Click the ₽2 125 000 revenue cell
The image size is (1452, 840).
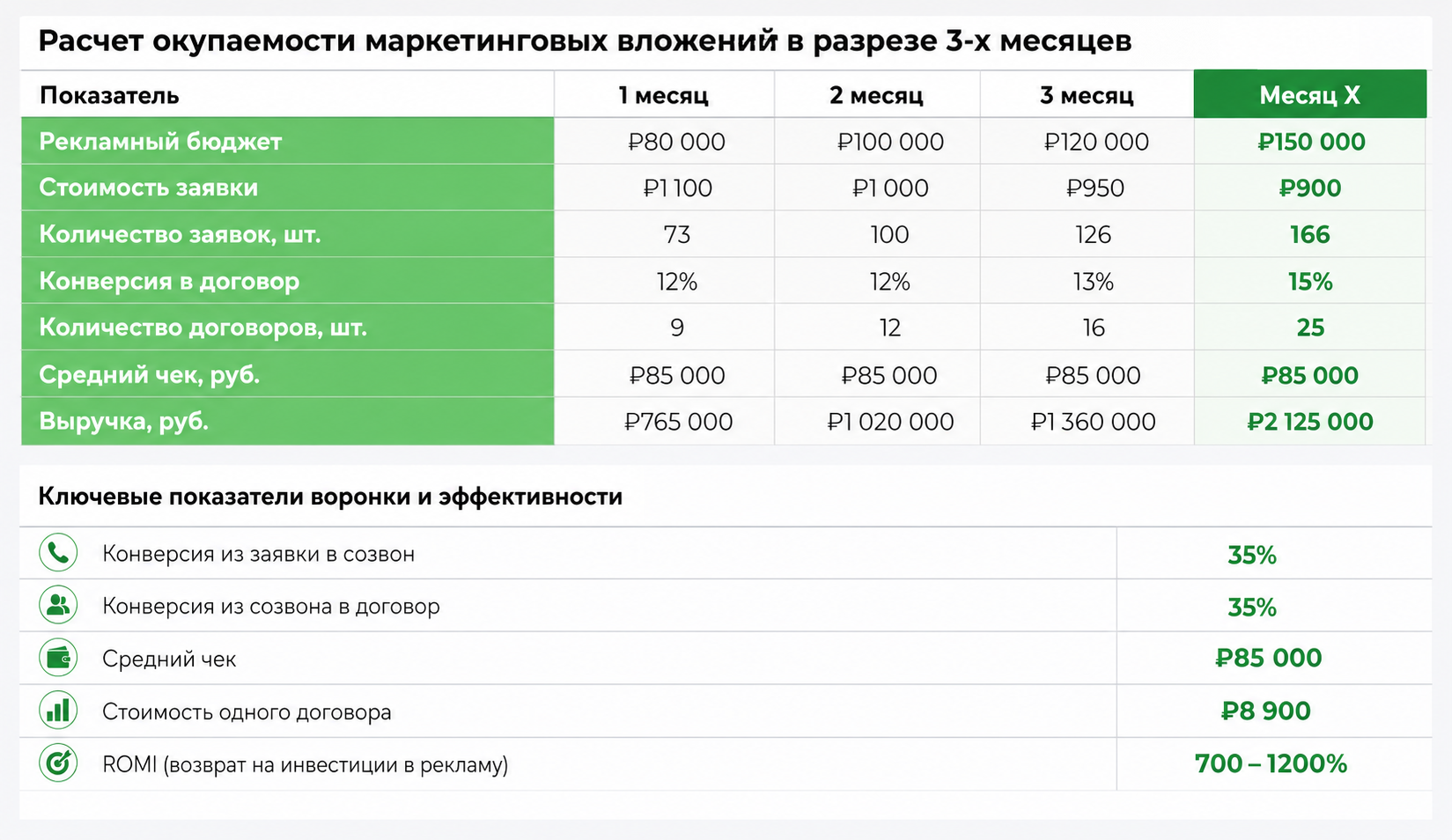[1309, 422]
